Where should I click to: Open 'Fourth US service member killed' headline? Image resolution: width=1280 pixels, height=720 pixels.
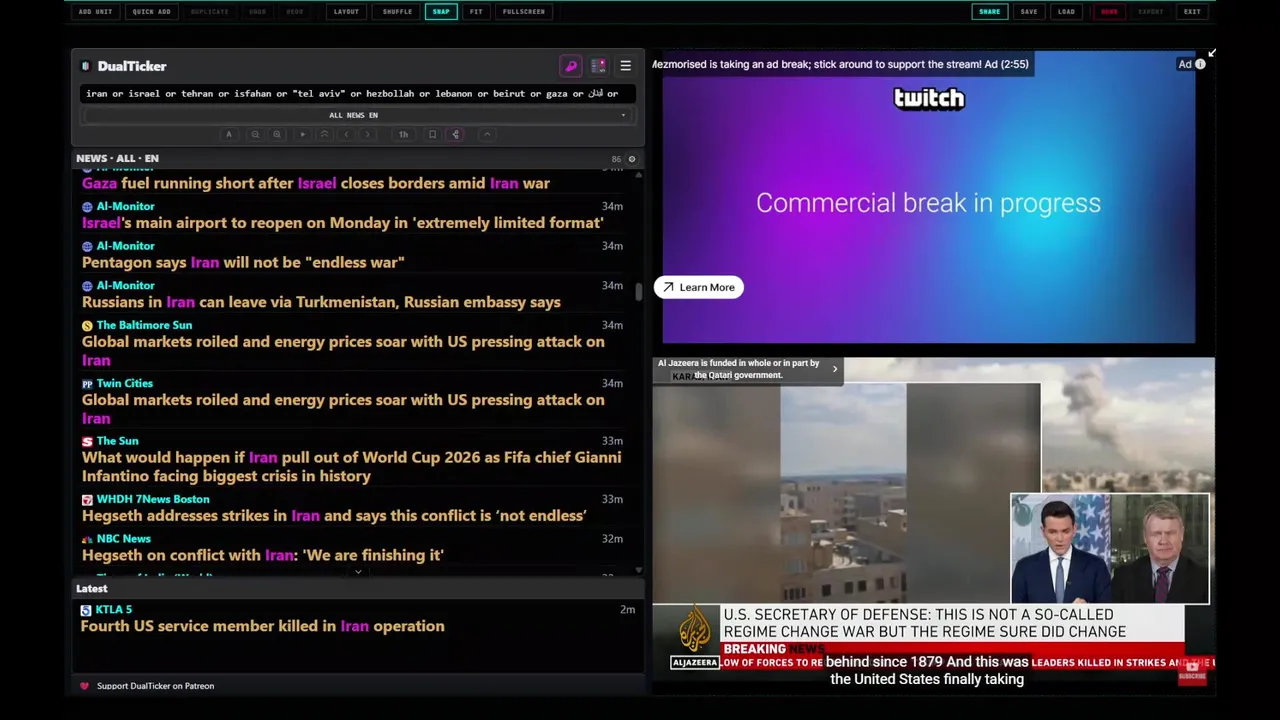(262, 626)
